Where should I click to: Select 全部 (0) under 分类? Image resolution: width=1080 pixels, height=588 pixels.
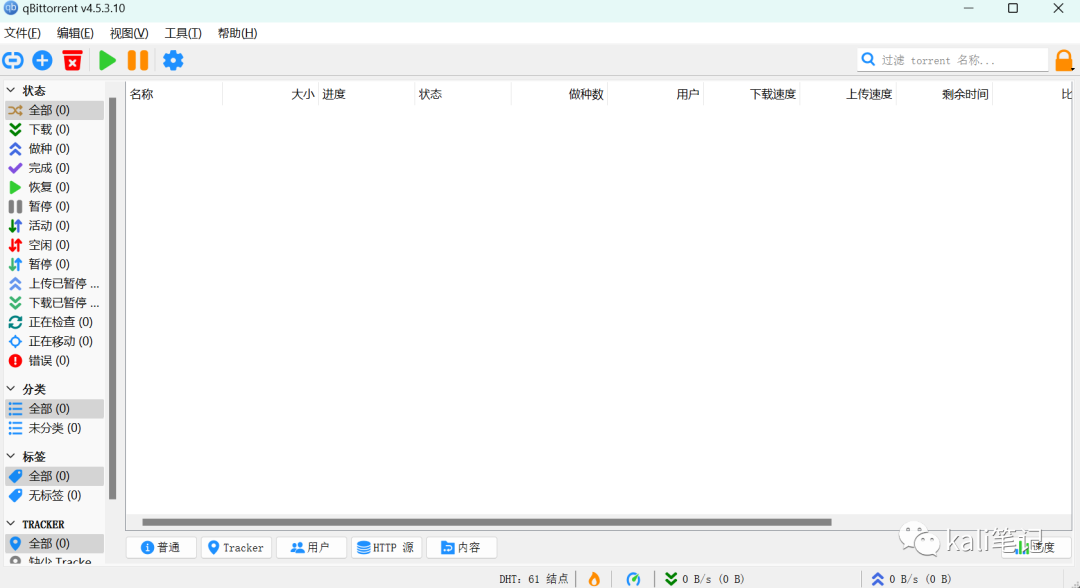[54, 409]
